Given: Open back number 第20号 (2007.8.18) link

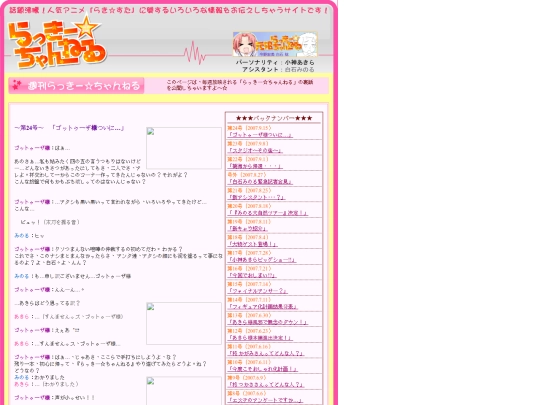Looking at the screenshot, I should (268, 213).
